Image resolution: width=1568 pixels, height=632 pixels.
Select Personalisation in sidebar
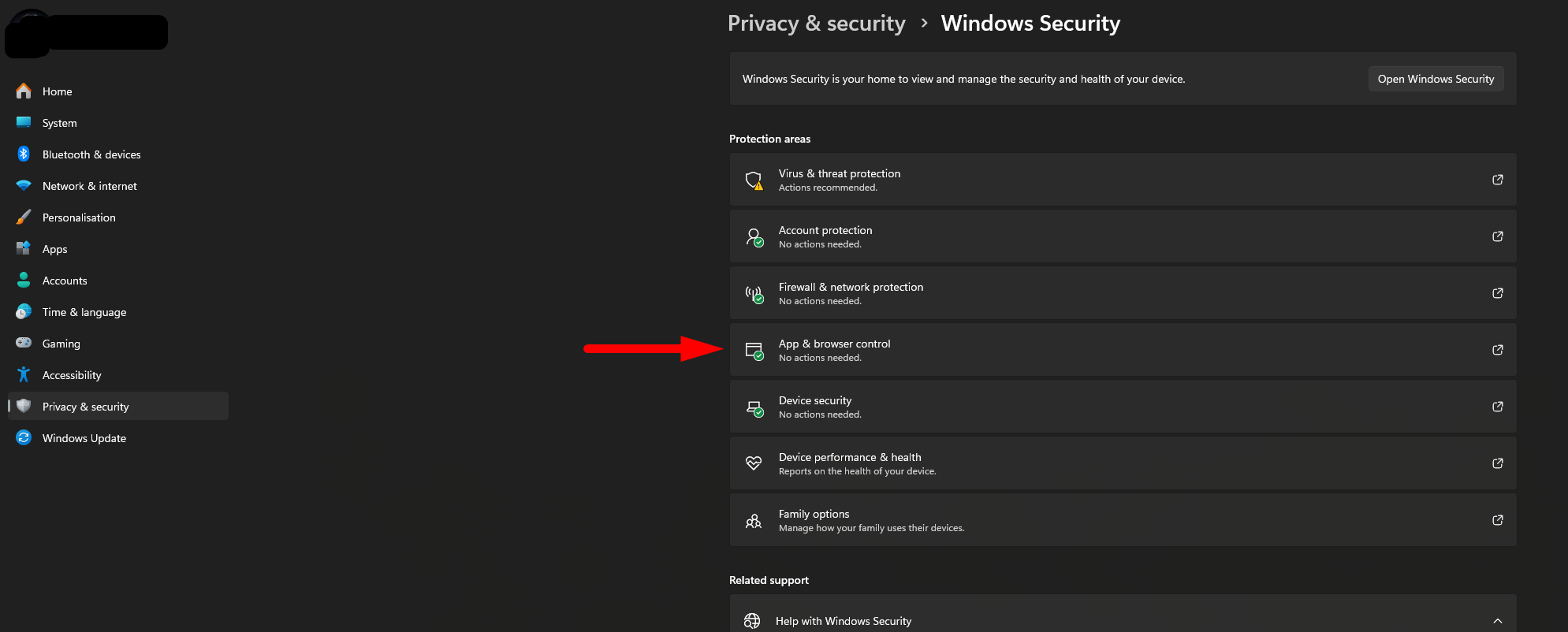tap(118, 217)
